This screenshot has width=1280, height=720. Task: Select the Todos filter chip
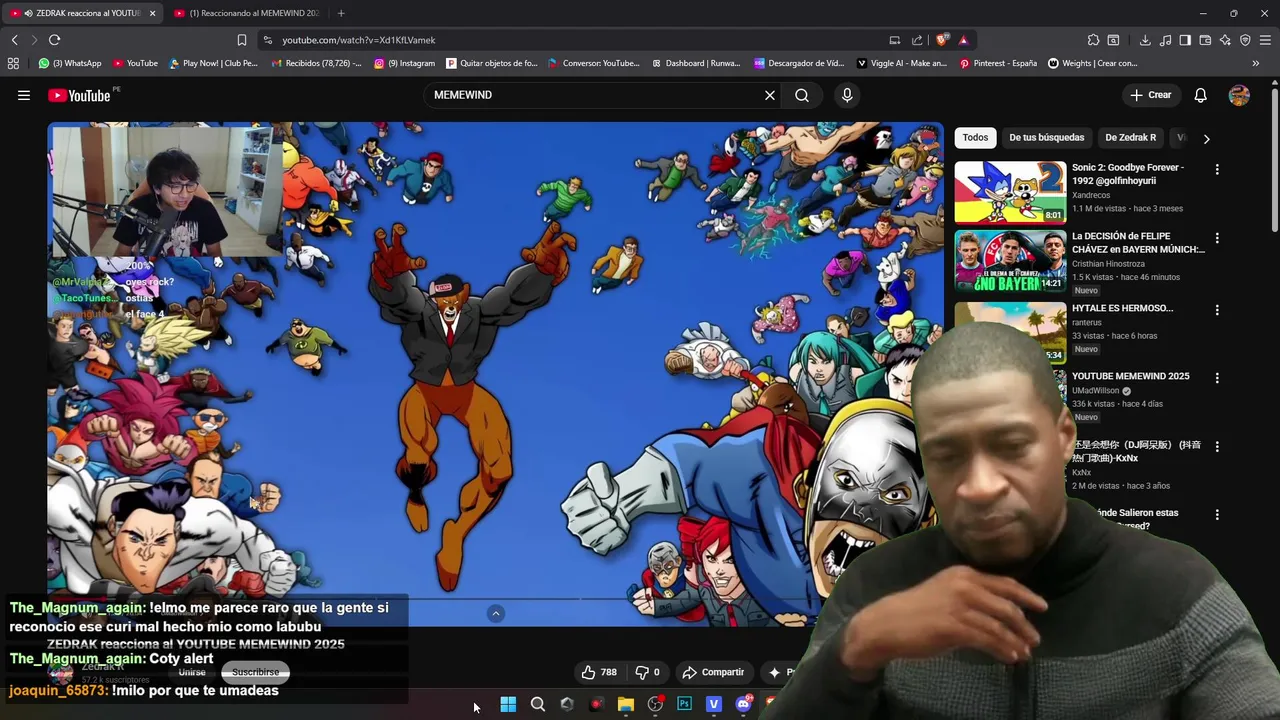pyautogui.click(x=975, y=138)
